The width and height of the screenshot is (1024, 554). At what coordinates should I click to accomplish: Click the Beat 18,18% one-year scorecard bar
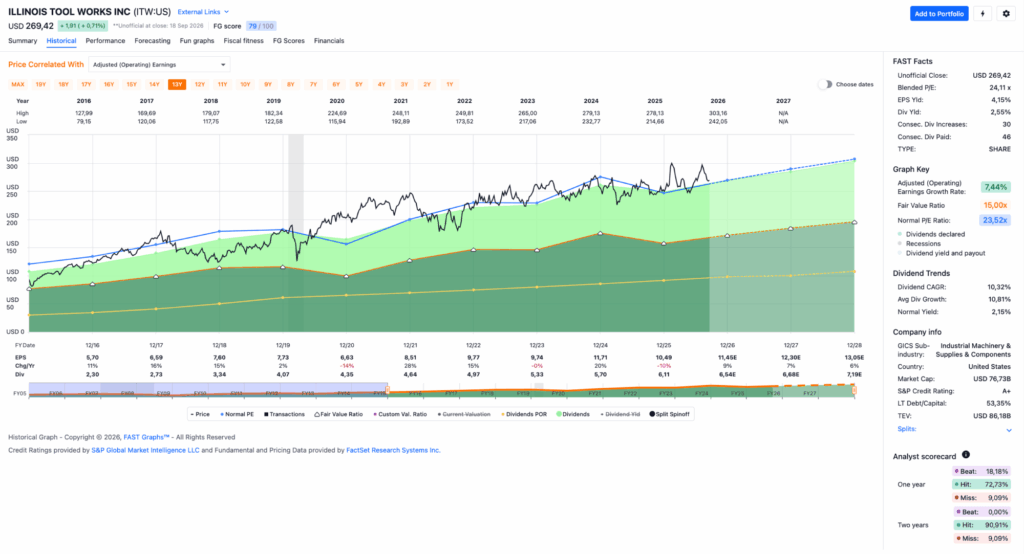(x=982, y=471)
